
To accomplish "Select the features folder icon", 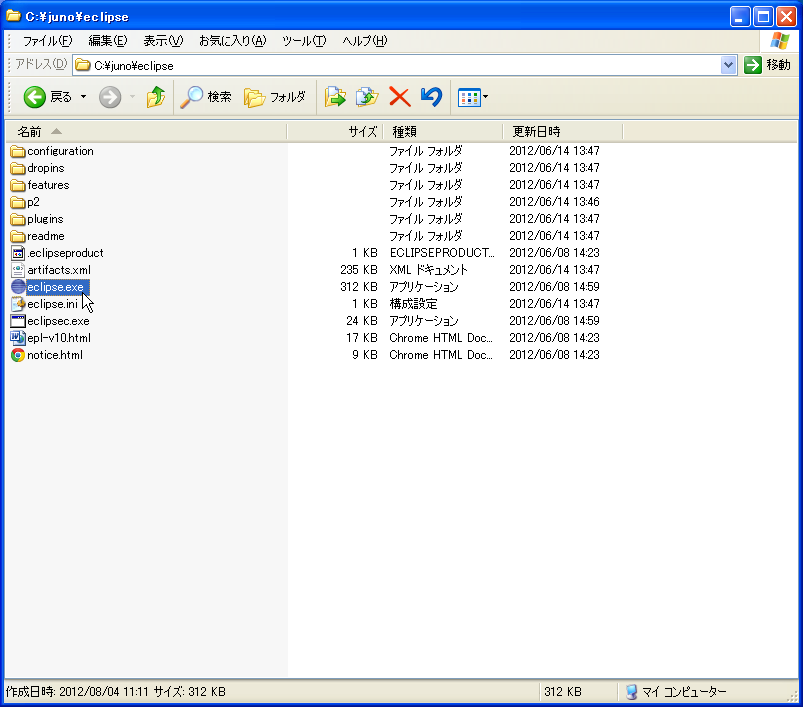I will tap(18, 185).
